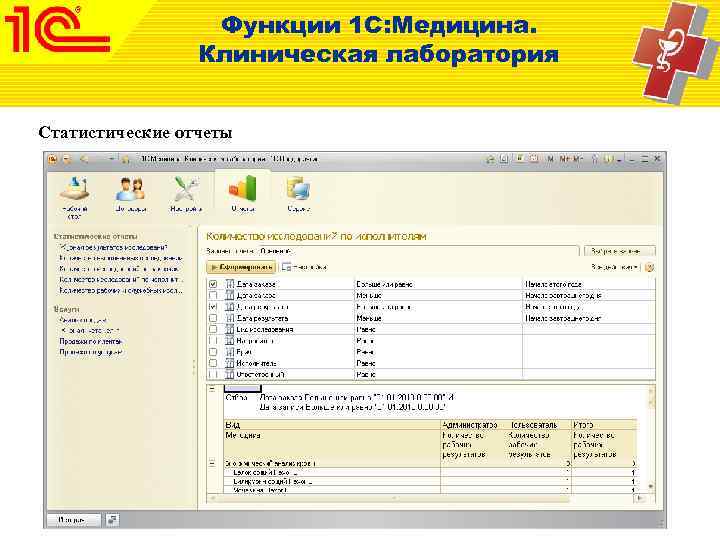Click field icon in the Вид исследования row
The height and width of the screenshot is (540, 720).
coord(230,329)
